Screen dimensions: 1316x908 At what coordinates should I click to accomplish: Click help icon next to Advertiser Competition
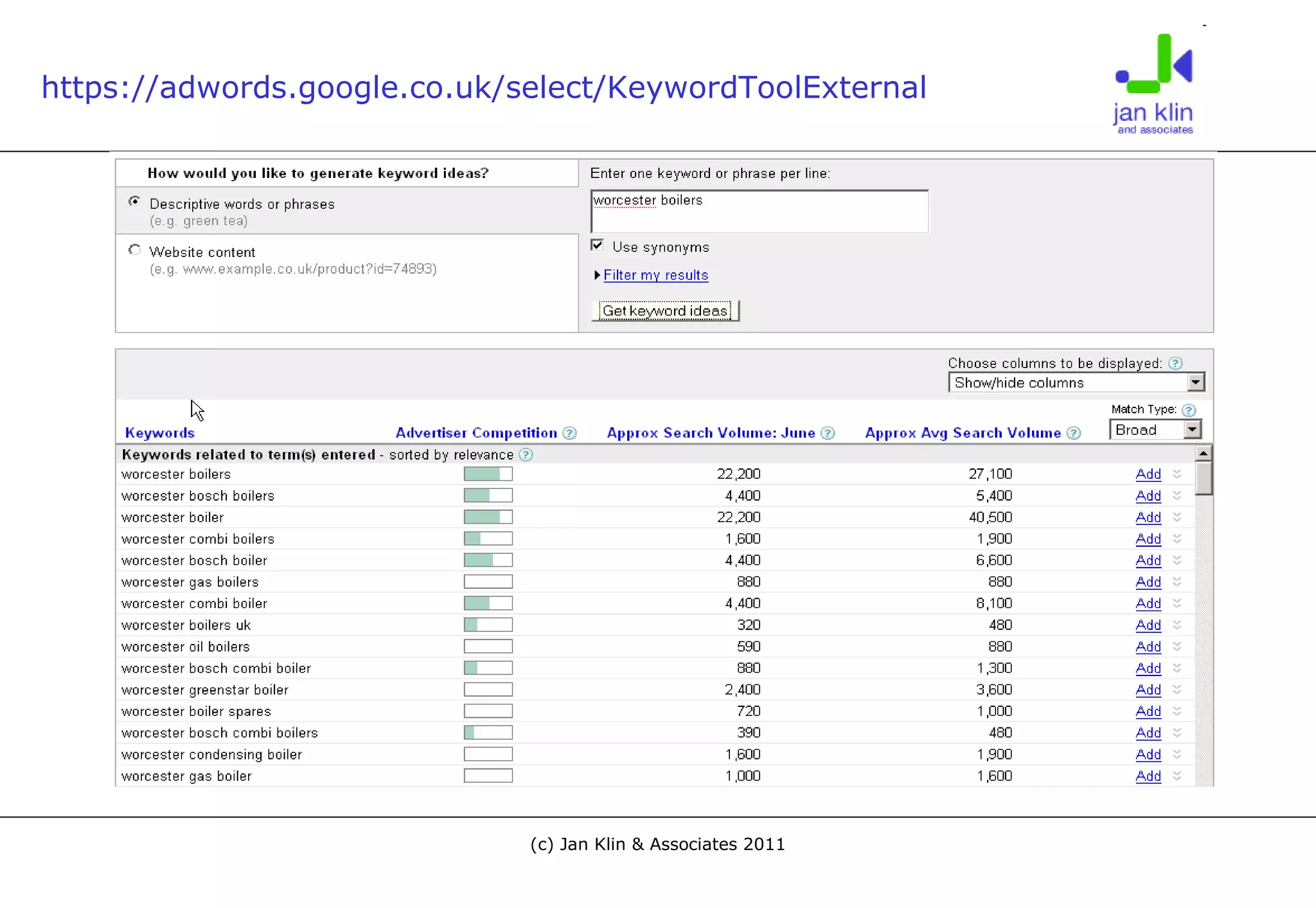(569, 433)
